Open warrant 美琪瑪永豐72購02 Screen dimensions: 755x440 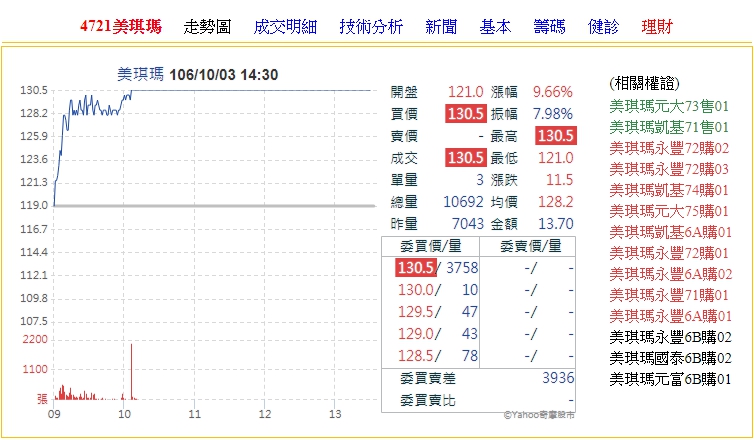pos(669,148)
